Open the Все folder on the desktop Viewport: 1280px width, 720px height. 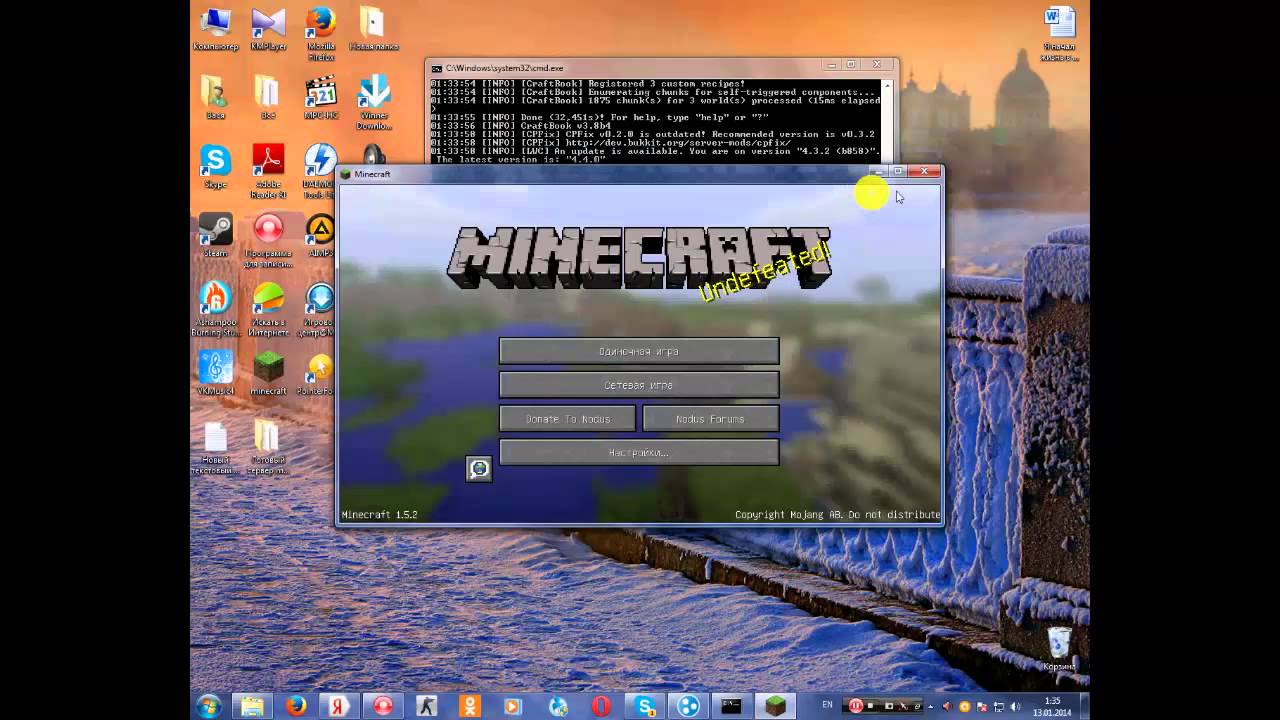coord(268,97)
